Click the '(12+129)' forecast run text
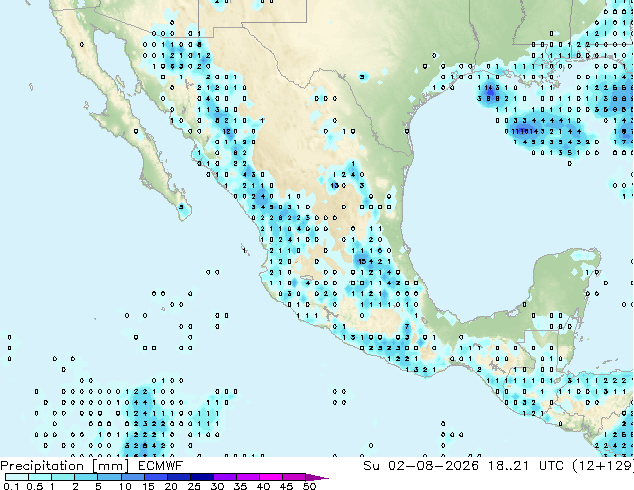Image resolution: width=634 pixels, height=490 pixels. (603, 466)
